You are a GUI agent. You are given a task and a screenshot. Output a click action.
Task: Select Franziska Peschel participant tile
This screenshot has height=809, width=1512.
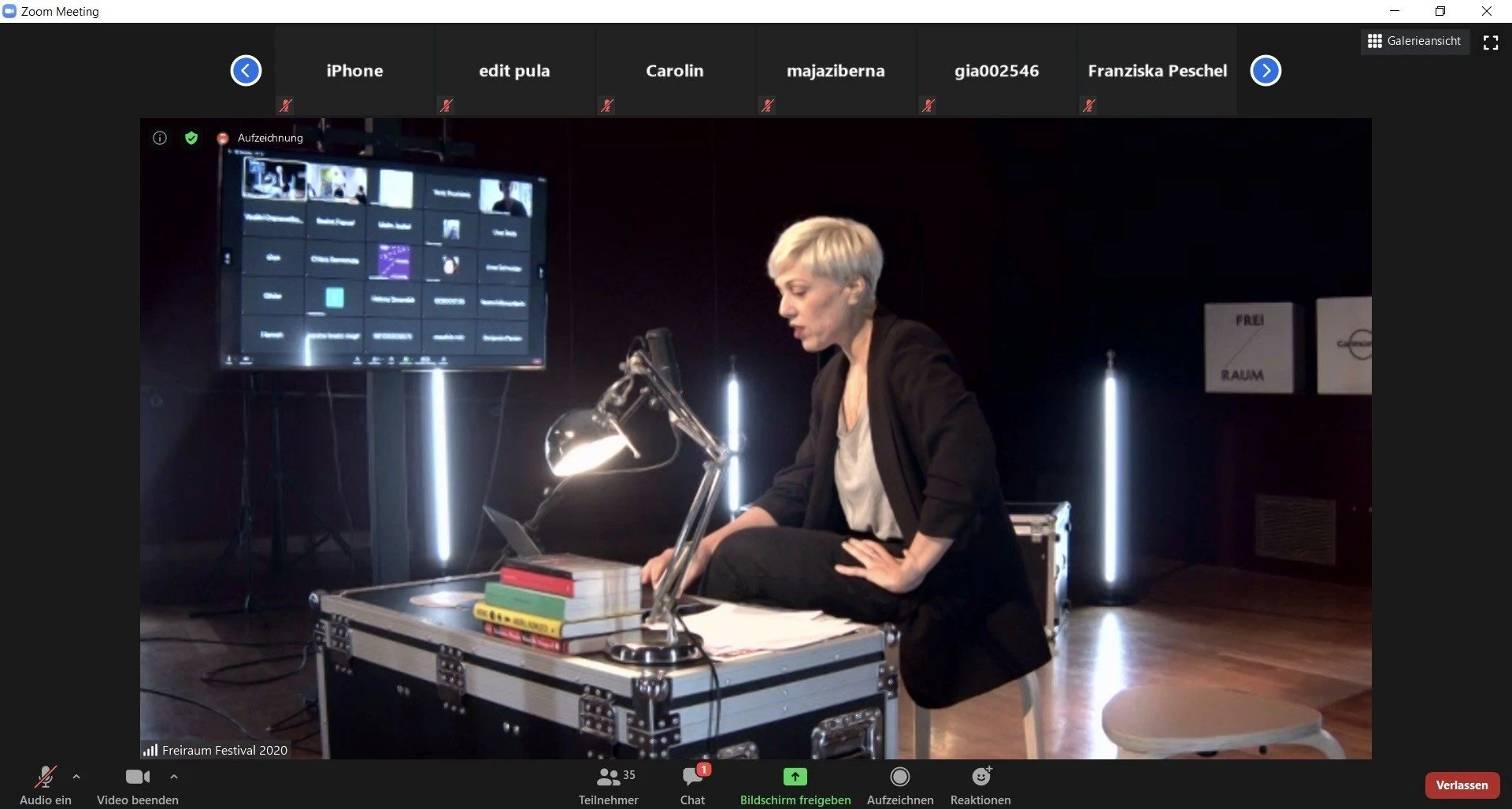[x=1157, y=71]
